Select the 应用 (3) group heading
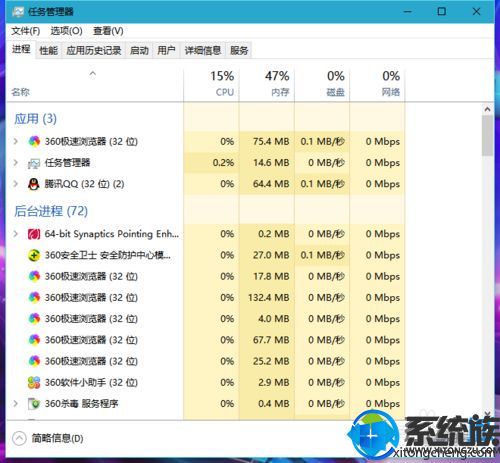Image resolution: width=500 pixels, height=463 pixels. (x=35, y=119)
